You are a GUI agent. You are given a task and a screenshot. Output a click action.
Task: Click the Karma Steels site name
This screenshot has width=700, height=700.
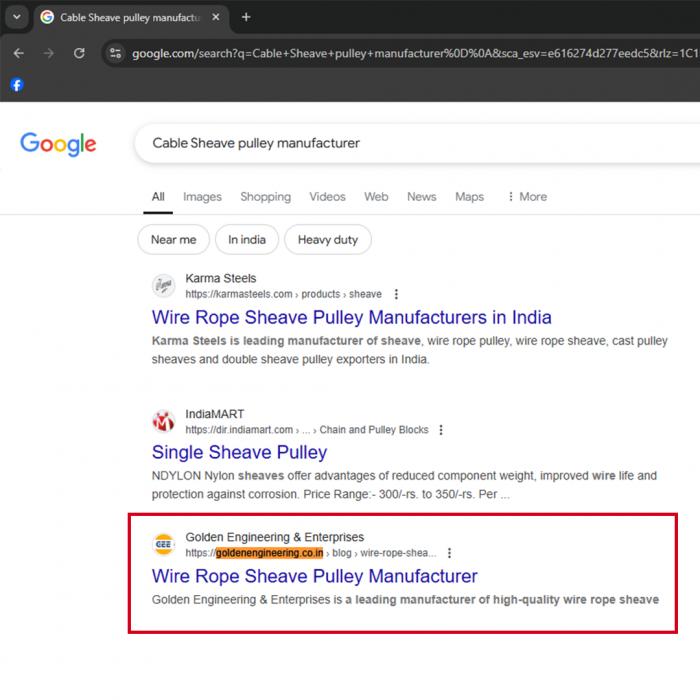pyautogui.click(x=221, y=279)
